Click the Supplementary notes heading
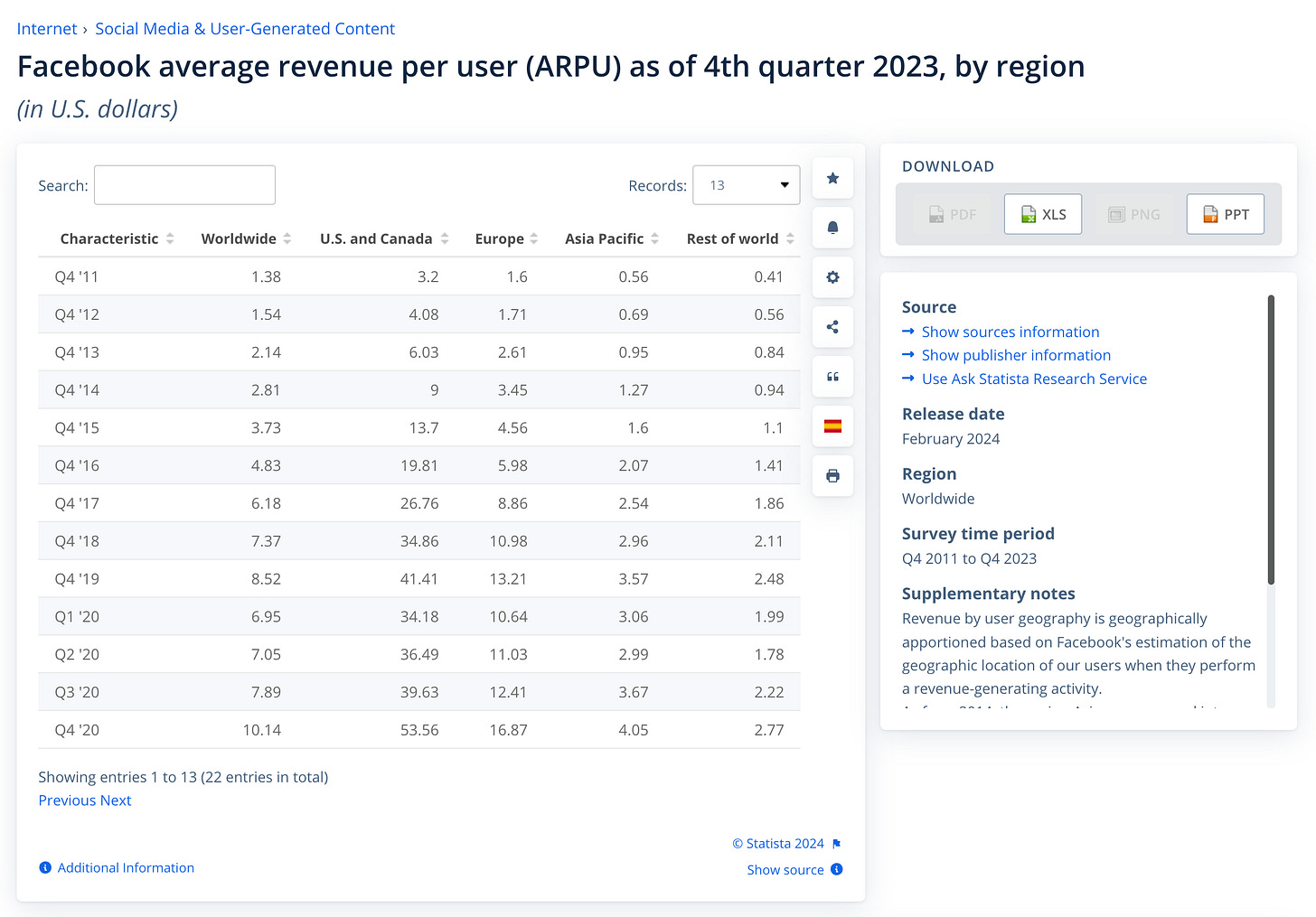Screen dimensions: 1316x917 tap(988, 594)
